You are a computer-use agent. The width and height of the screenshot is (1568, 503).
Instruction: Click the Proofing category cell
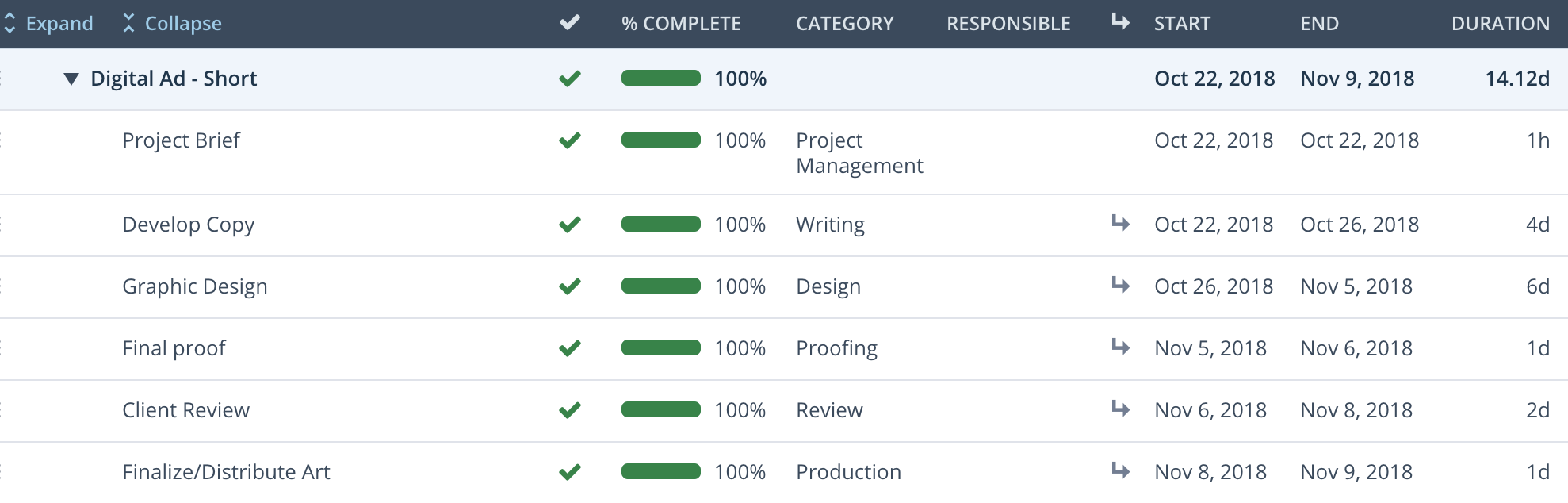tap(836, 349)
